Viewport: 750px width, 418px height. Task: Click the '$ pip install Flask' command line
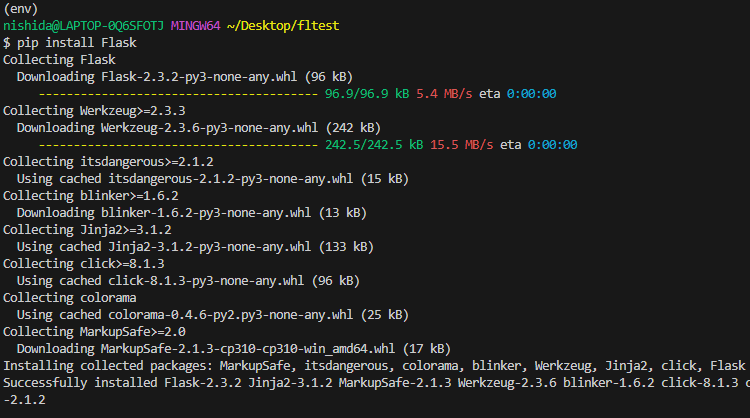pos(70,43)
